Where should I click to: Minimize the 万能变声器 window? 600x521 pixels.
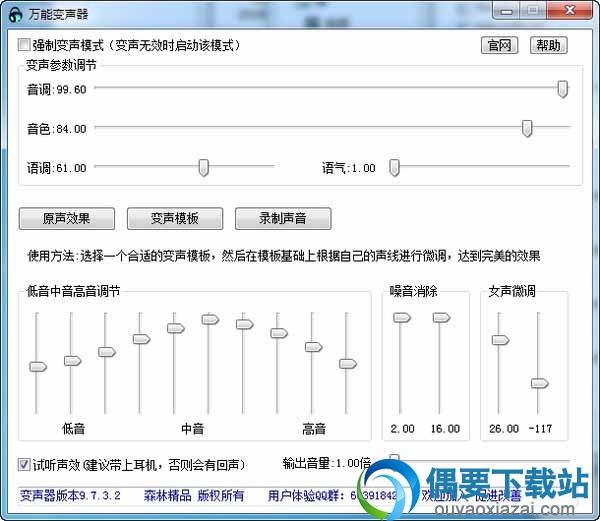point(506,11)
